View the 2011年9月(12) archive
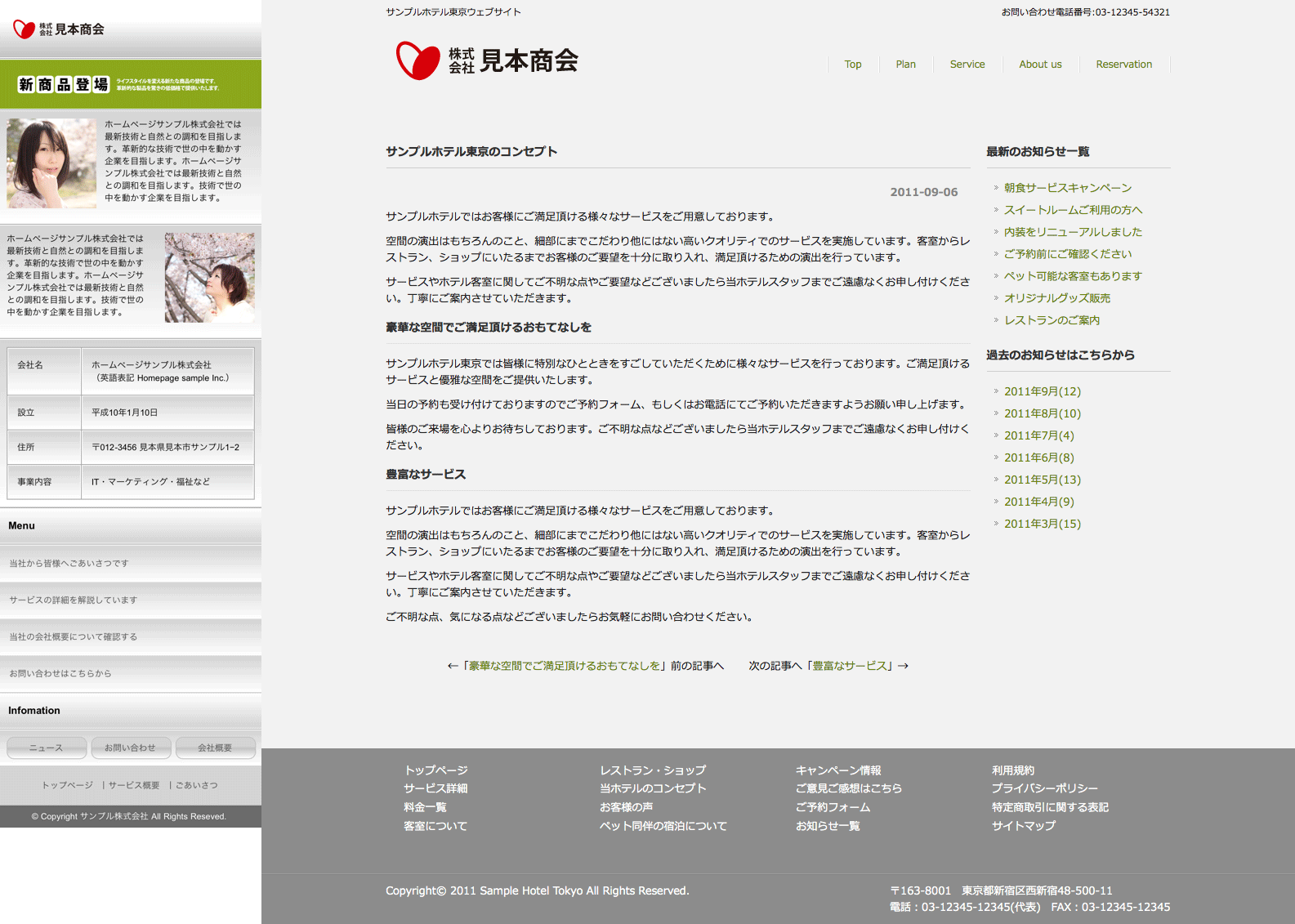 (x=1042, y=391)
